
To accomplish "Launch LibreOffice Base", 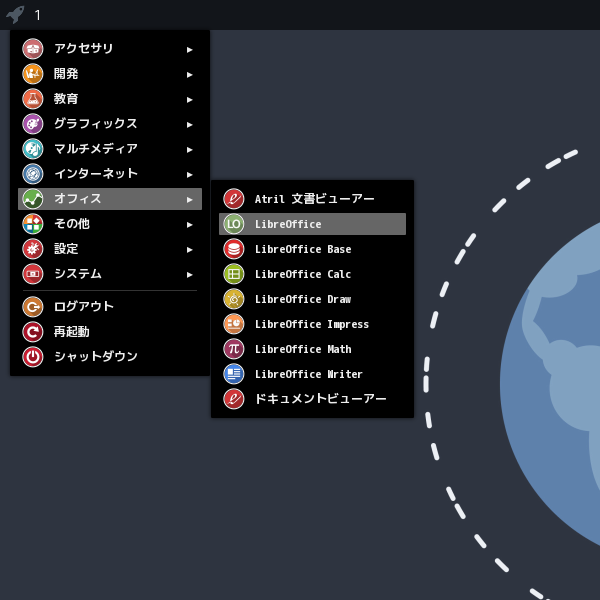I will pos(312,249).
